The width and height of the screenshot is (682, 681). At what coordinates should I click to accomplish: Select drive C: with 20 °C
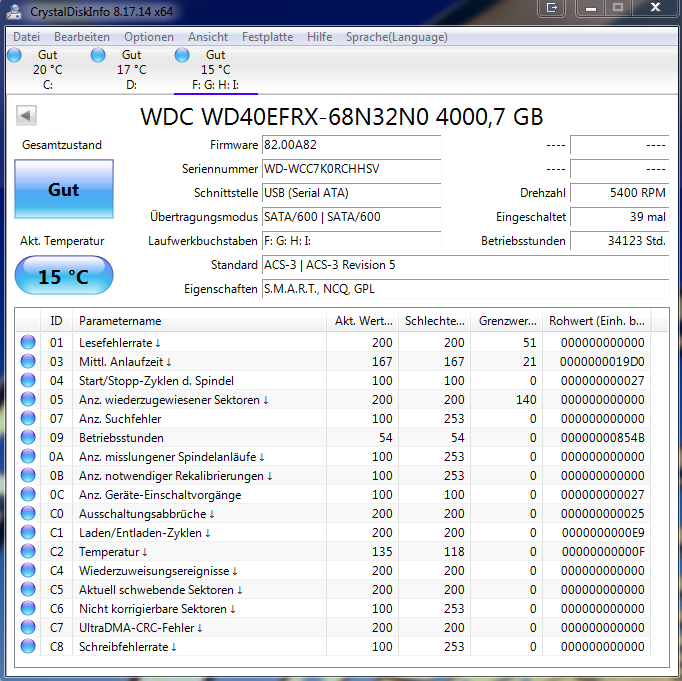point(47,70)
